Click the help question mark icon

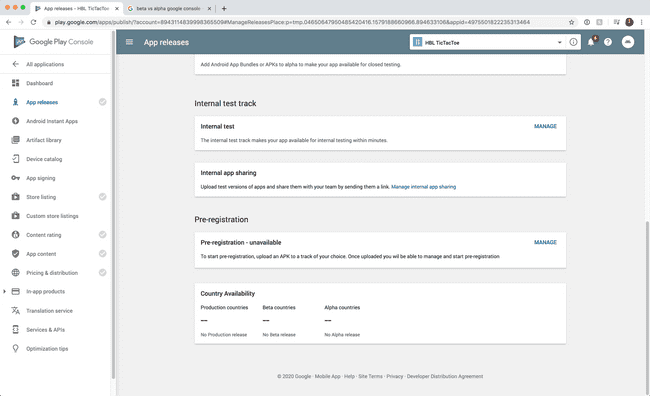[x=608, y=42]
